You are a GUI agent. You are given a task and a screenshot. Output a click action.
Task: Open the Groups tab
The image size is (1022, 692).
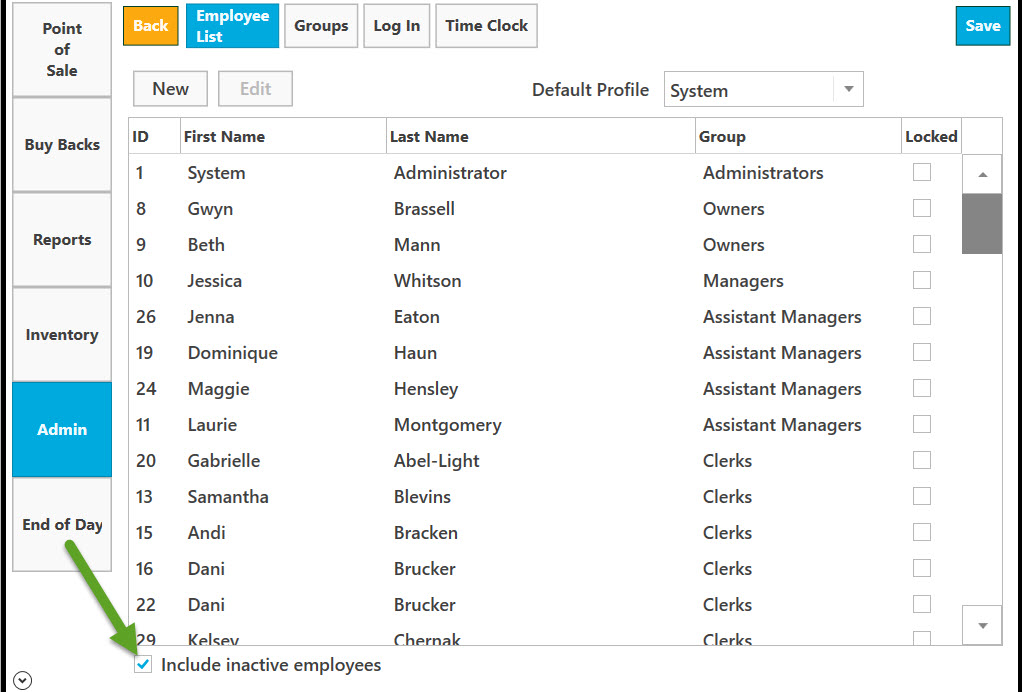coord(321,26)
